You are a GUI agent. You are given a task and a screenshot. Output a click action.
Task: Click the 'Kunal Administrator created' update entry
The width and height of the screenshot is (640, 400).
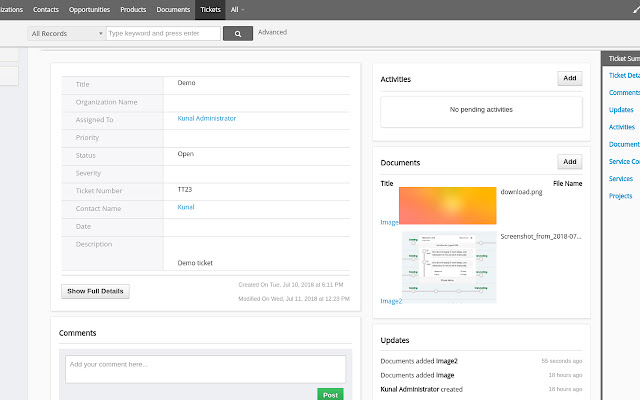[x=421, y=389]
